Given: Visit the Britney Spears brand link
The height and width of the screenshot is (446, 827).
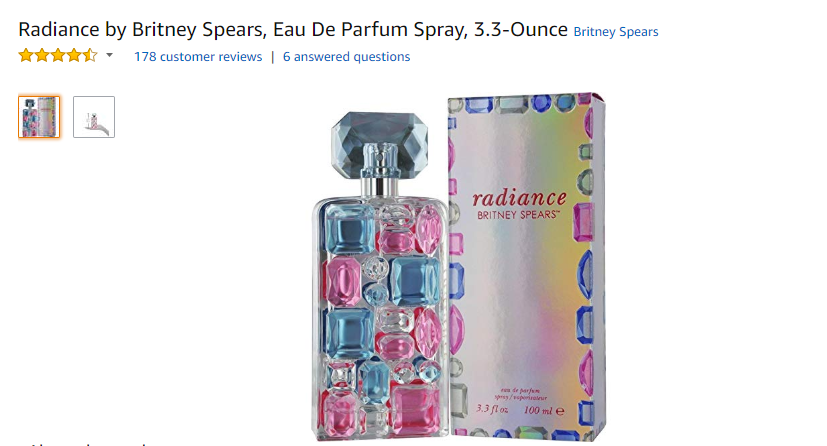Looking at the screenshot, I should tap(616, 32).
